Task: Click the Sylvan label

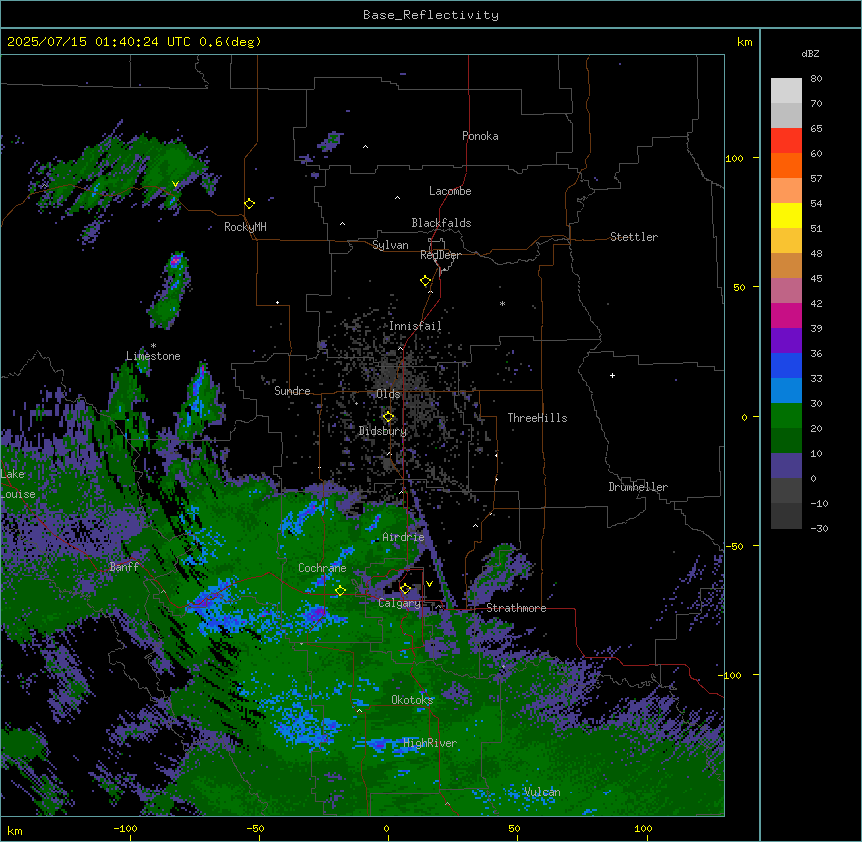Action: tap(390, 245)
